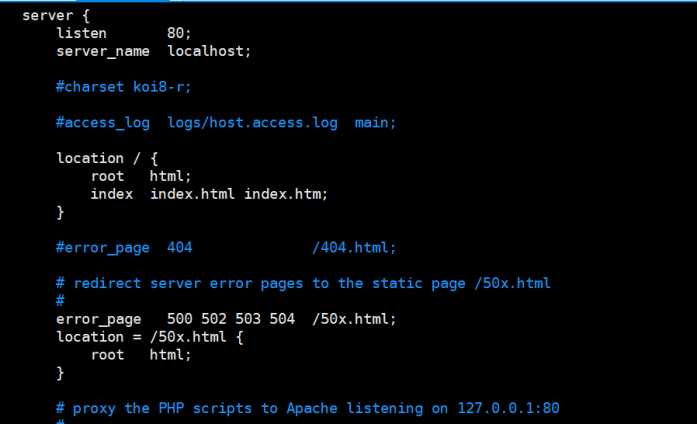
Task: Click 'logs/host.access.log' path
Action: [252, 123]
